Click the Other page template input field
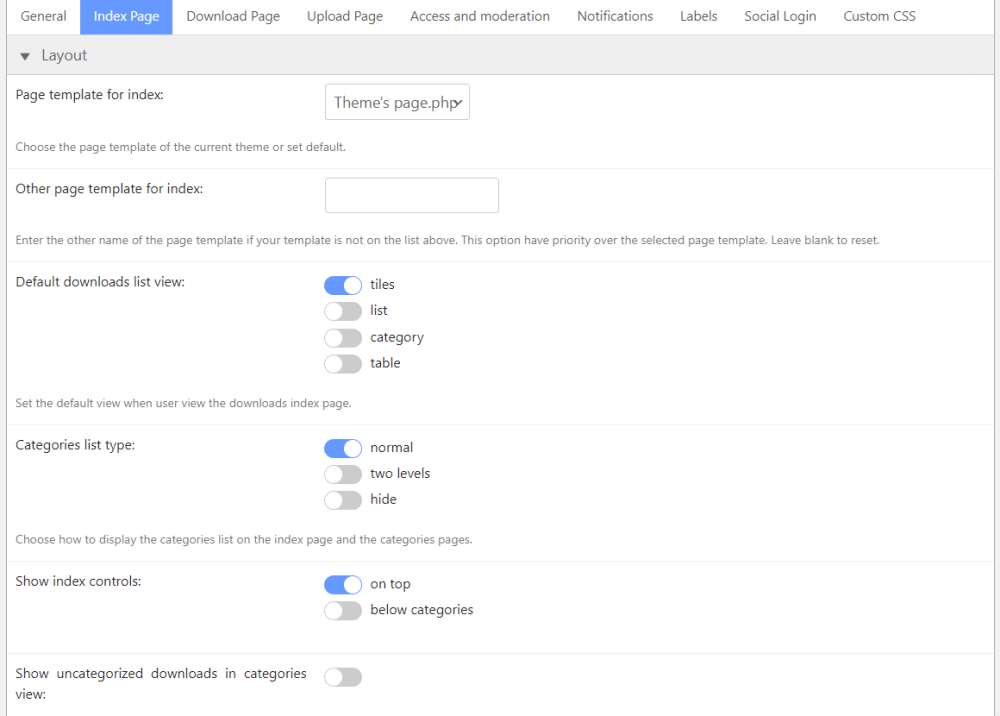1000x716 pixels. point(411,195)
